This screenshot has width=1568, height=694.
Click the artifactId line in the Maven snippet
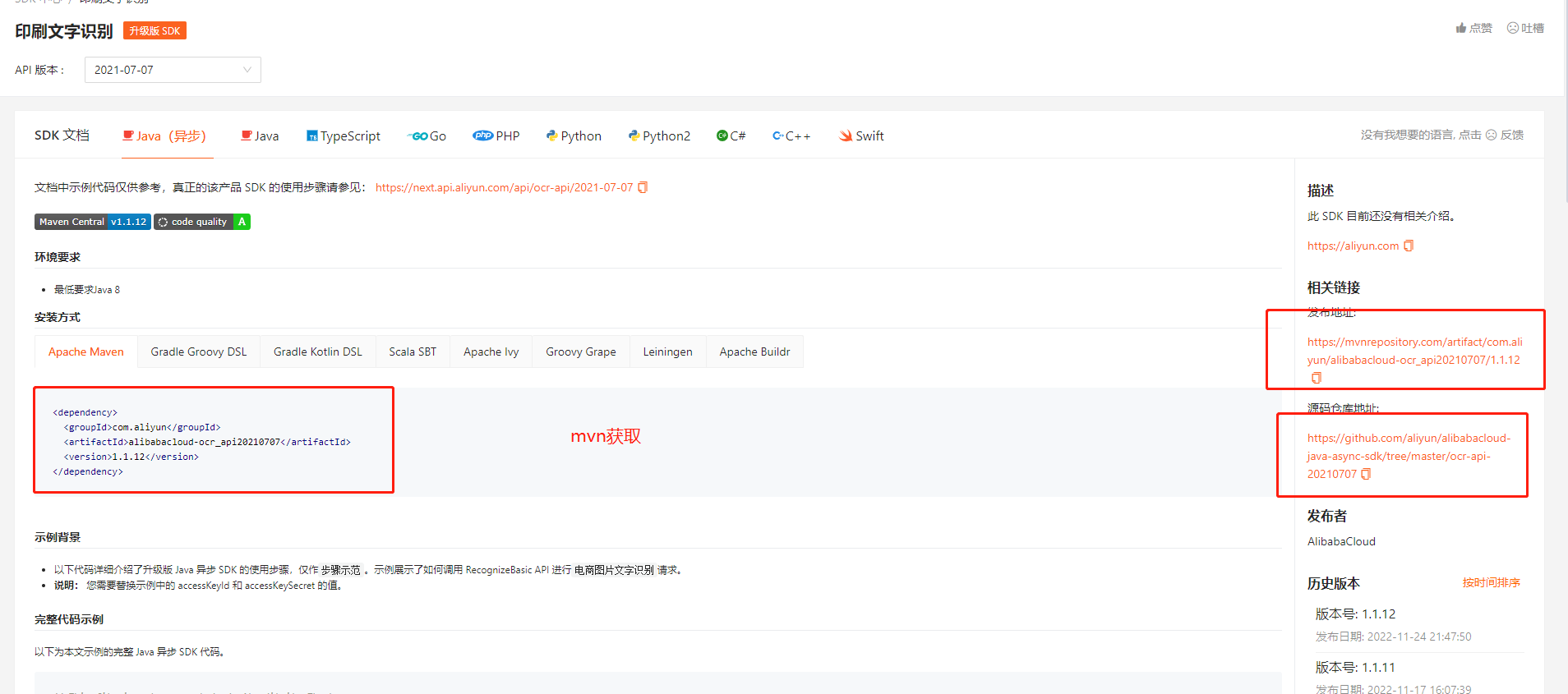point(207,442)
